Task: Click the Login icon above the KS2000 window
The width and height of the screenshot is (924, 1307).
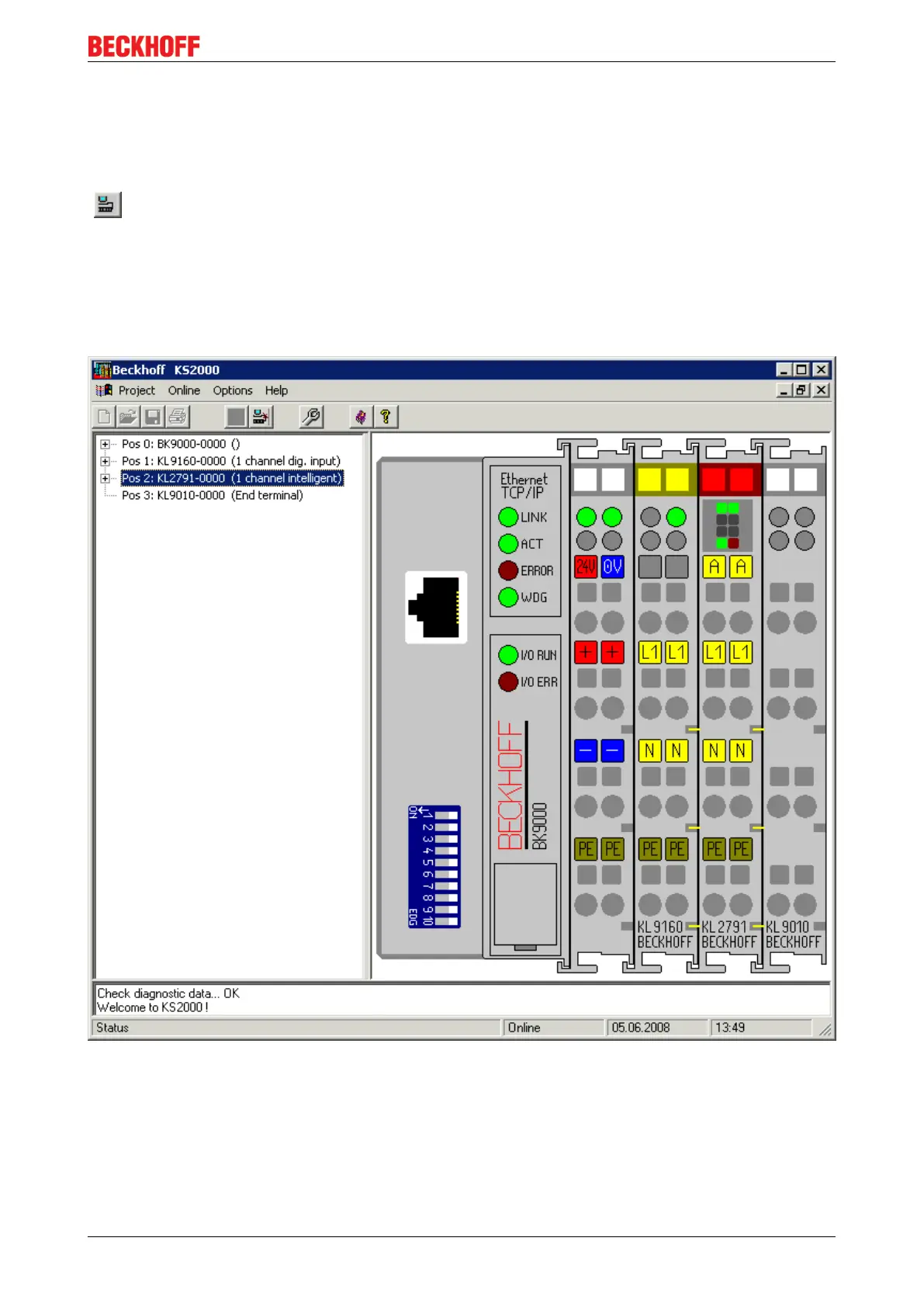Action: [107, 205]
